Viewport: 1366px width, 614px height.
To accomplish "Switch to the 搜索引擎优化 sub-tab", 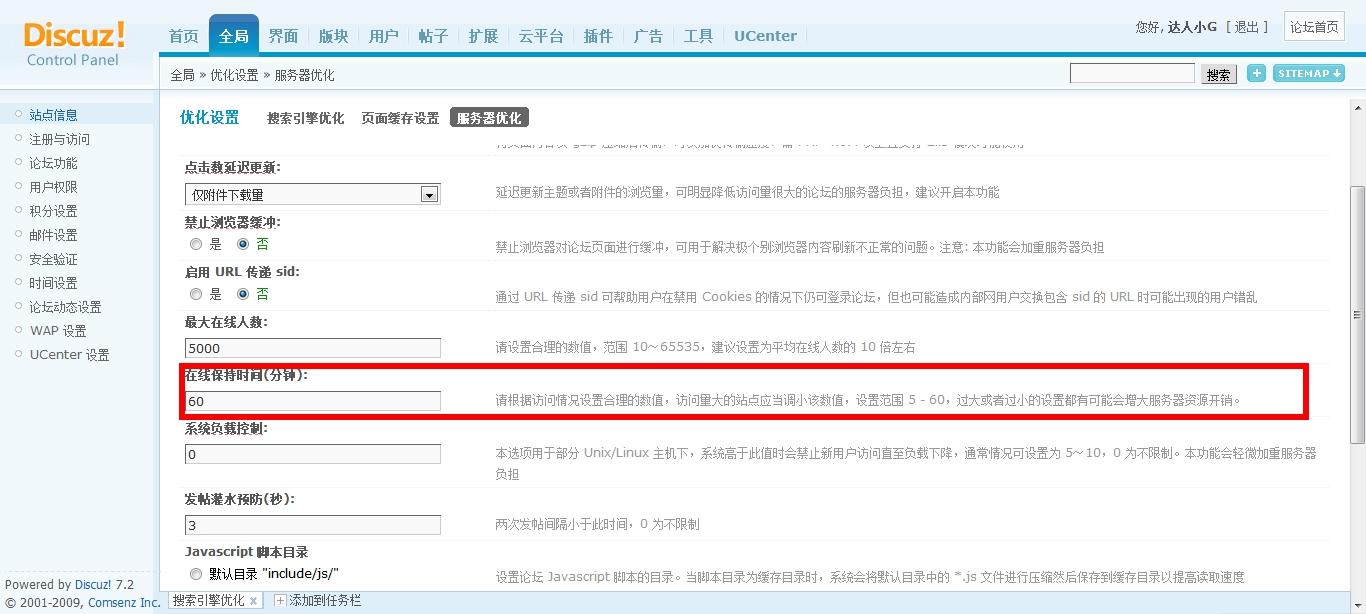I will pyautogui.click(x=305, y=118).
